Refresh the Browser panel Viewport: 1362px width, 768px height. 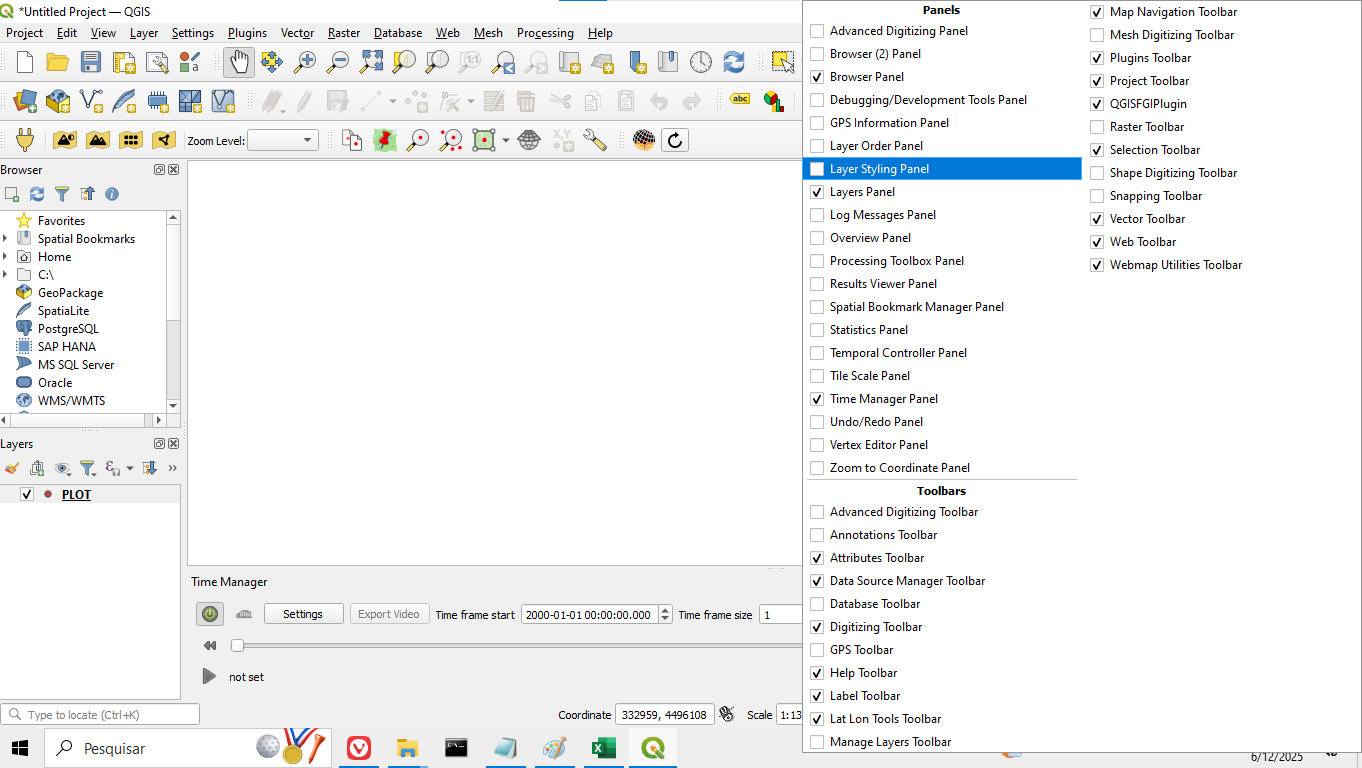[x=37, y=194]
